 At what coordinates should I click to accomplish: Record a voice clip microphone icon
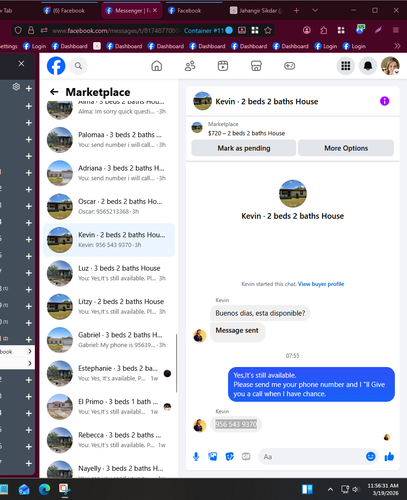[x=196, y=457]
